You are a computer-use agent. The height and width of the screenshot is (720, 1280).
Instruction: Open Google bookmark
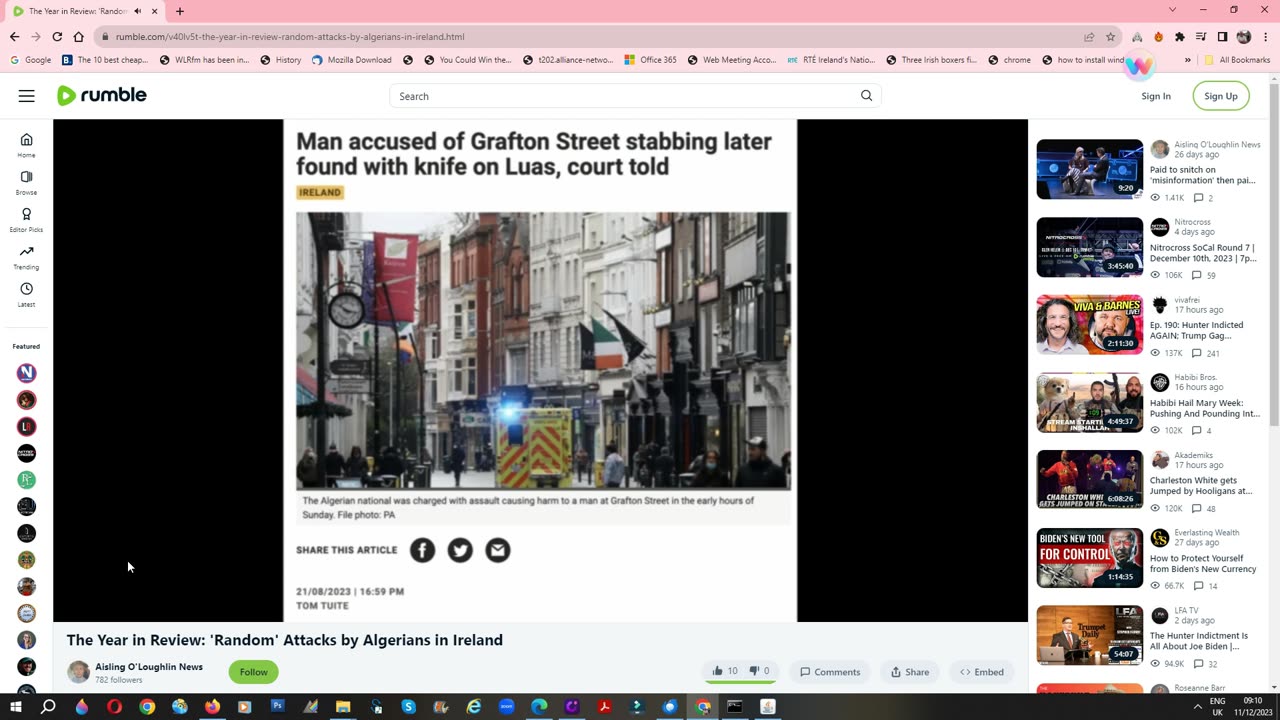[30, 60]
